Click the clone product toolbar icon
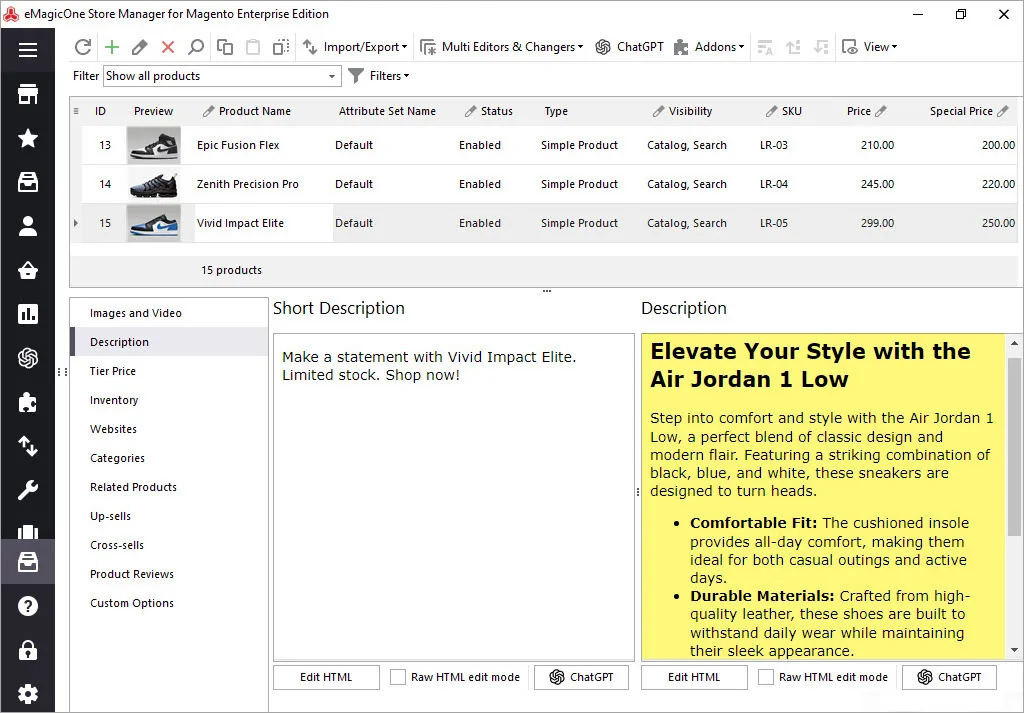1024x713 pixels. click(x=281, y=47)
